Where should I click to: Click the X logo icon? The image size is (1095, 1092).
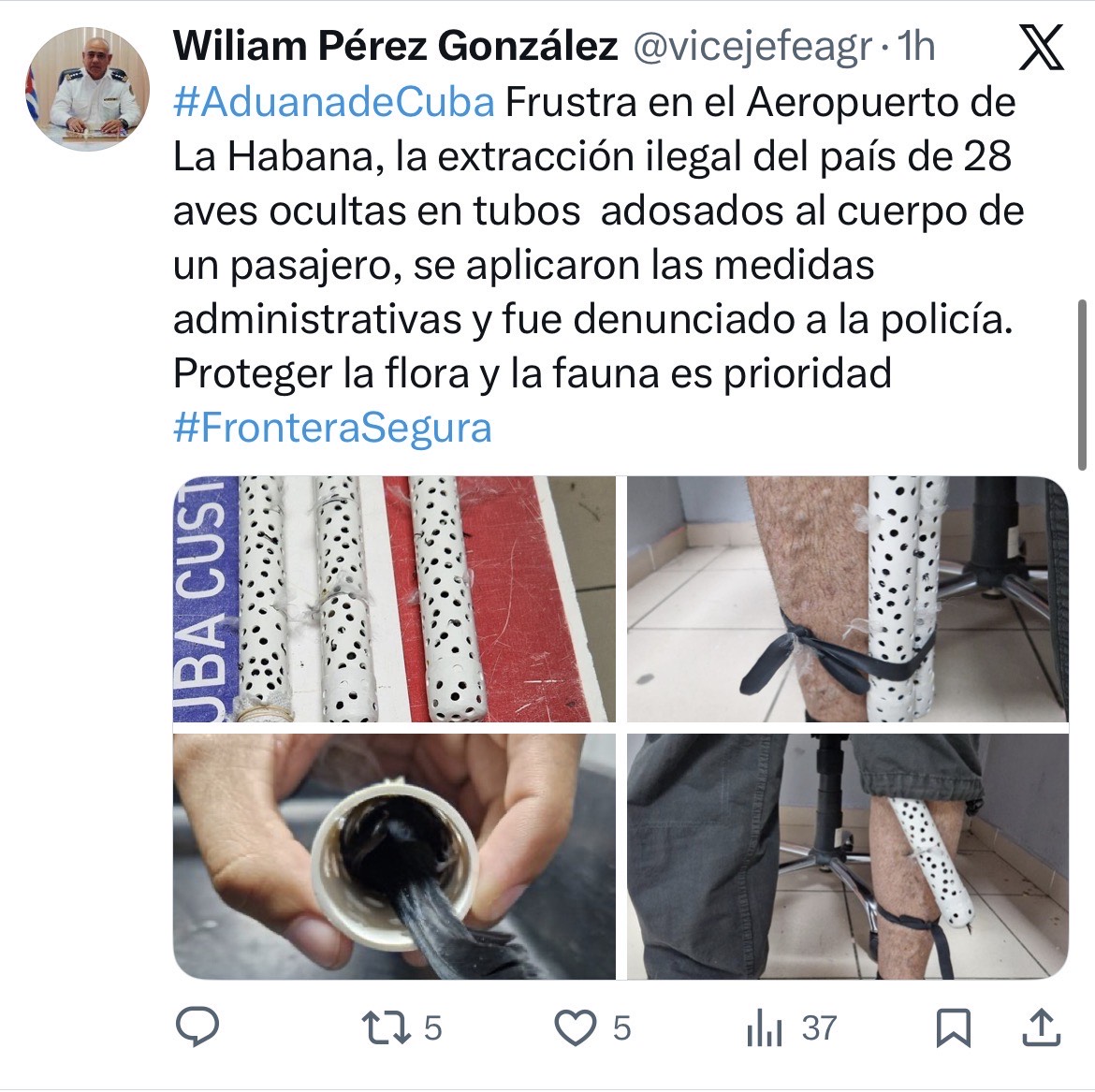tap(1041, 47)
